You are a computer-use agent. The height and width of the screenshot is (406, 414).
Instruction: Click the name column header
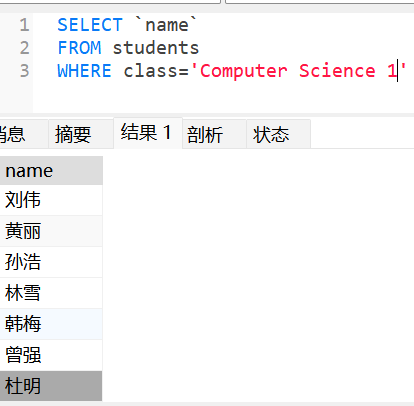51,171
